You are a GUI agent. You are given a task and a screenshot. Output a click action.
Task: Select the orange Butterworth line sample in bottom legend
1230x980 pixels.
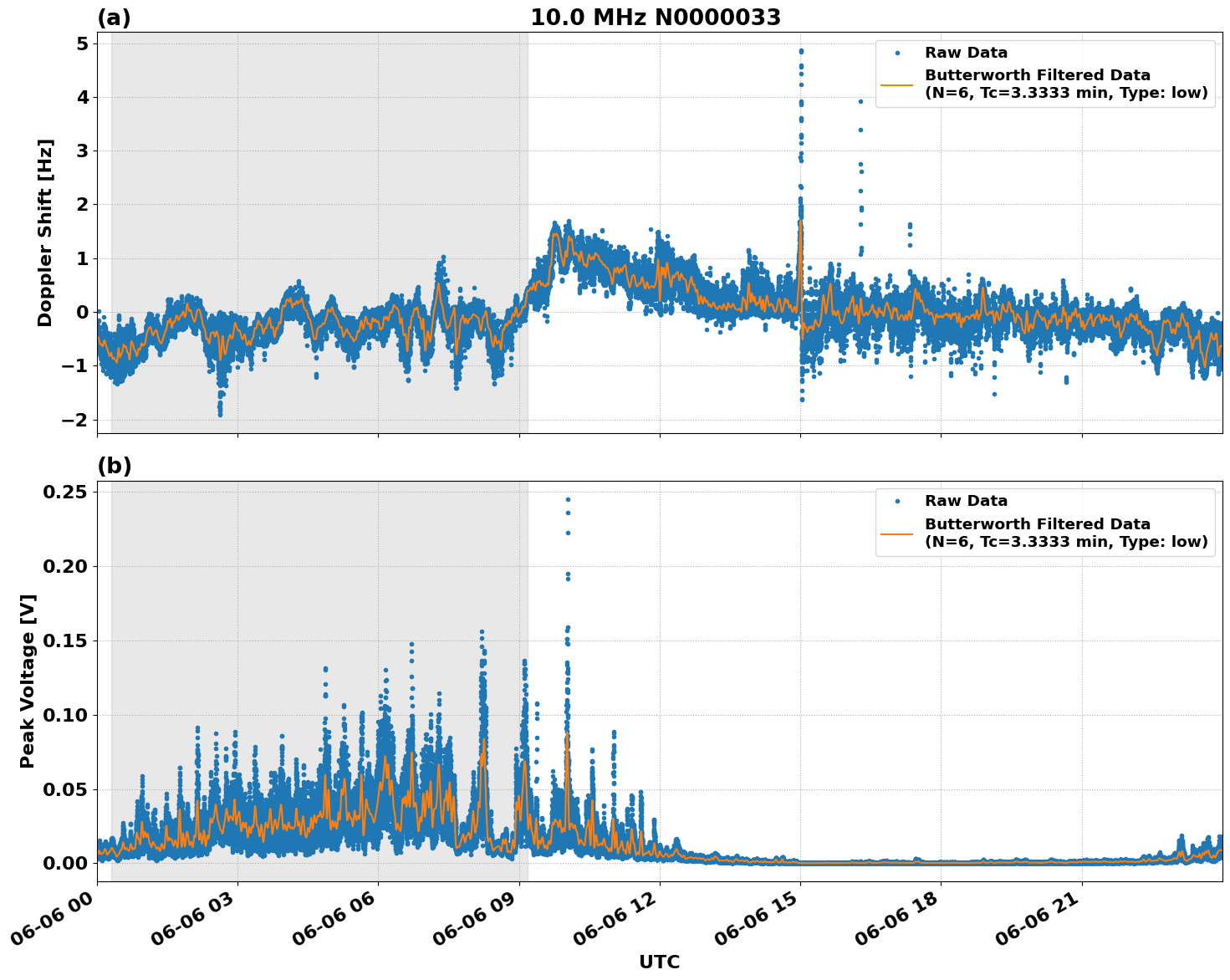click(x=899, y=535)
